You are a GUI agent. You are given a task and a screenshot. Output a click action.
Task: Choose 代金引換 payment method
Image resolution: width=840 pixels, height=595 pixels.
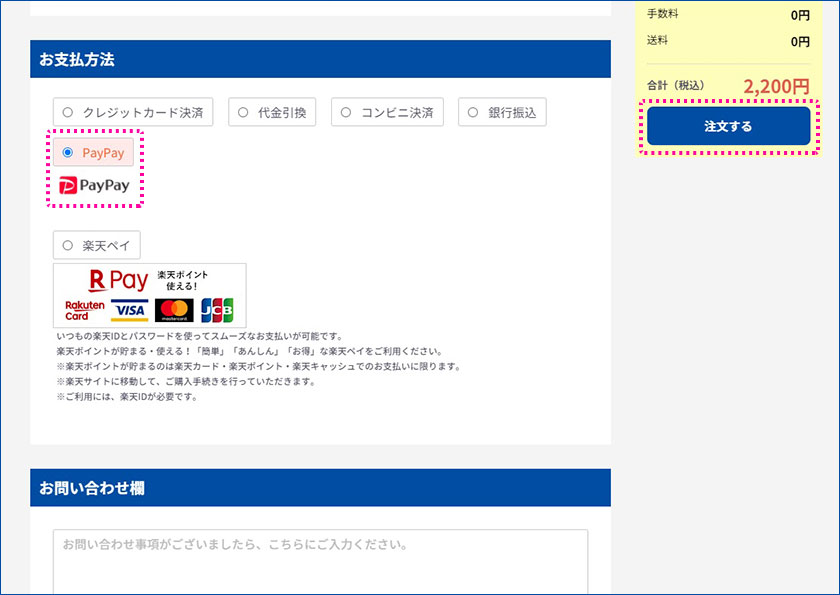pyautogui.click(x=272, y=112)
